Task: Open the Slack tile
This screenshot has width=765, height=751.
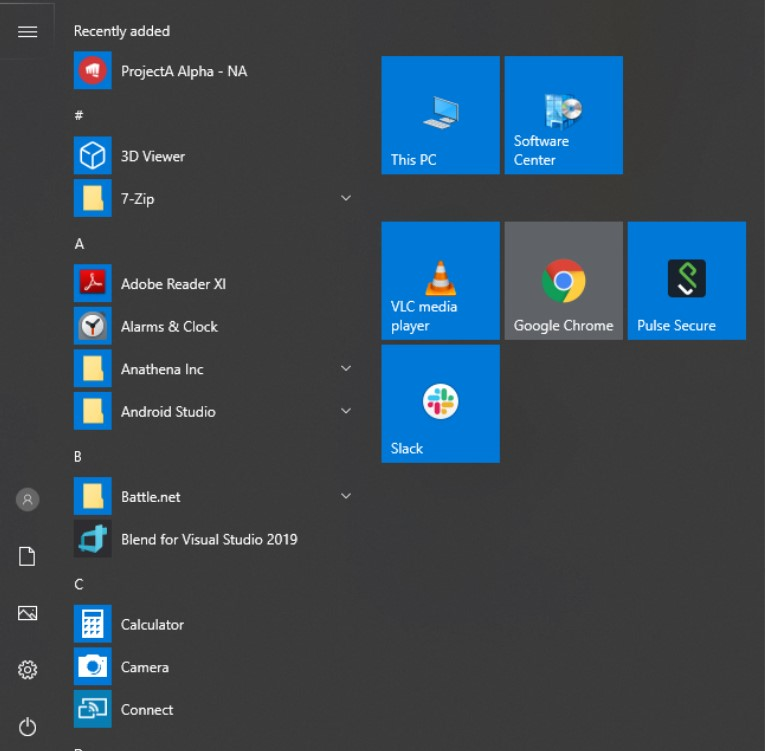Action: (x=440, y=404)
